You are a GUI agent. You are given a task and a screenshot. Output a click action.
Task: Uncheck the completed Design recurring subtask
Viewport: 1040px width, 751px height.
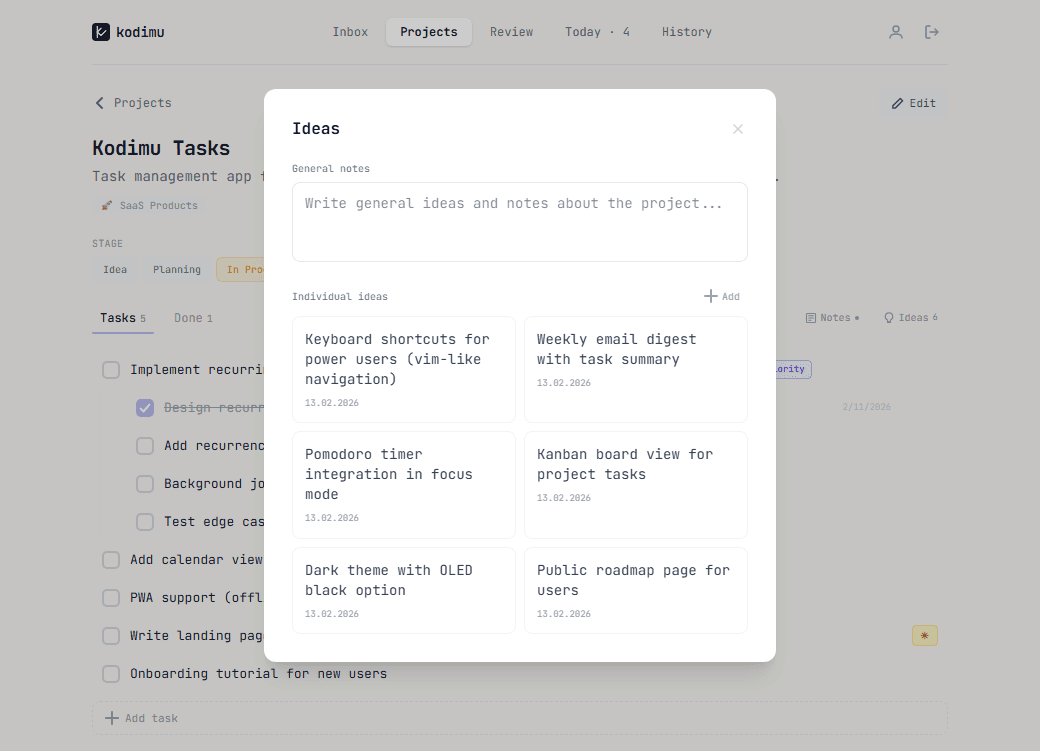pos(145,407)
